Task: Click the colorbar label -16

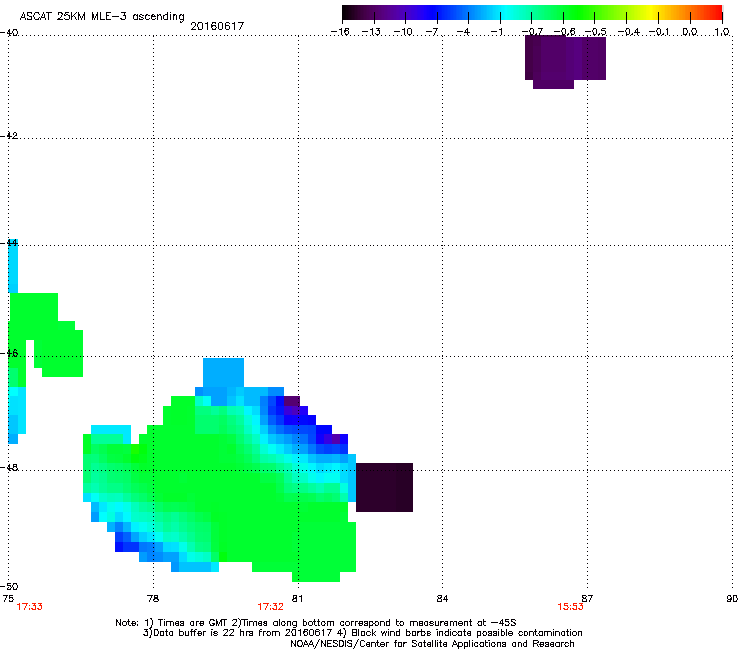Action: tap(340, 32)
